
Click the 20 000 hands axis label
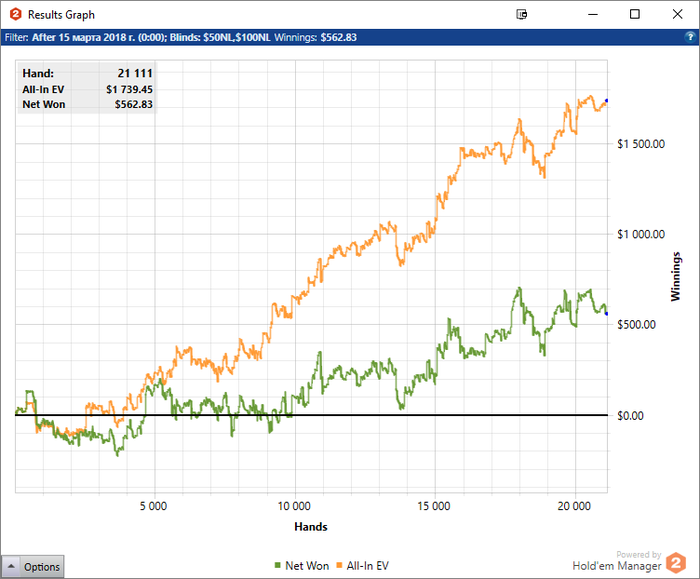[x=574, y=506]
